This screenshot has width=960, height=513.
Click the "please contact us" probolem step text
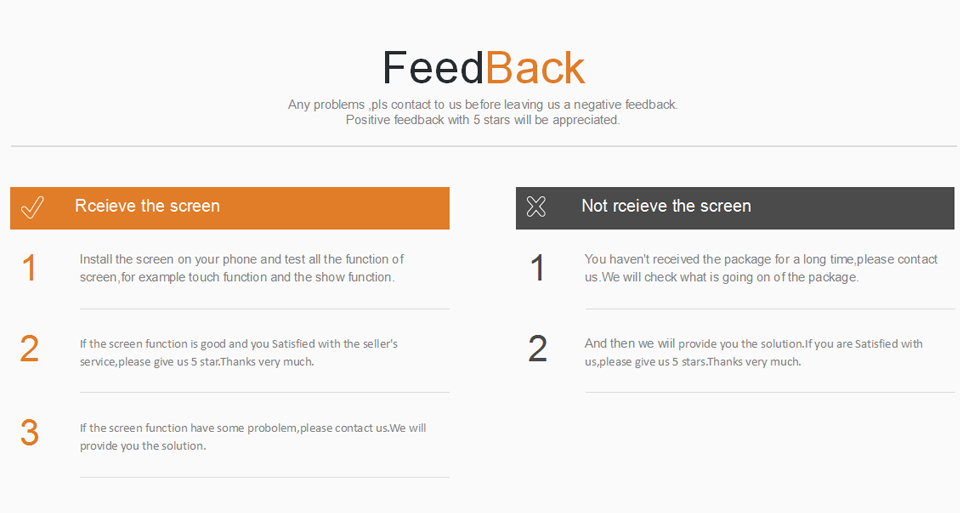(252, 437)
